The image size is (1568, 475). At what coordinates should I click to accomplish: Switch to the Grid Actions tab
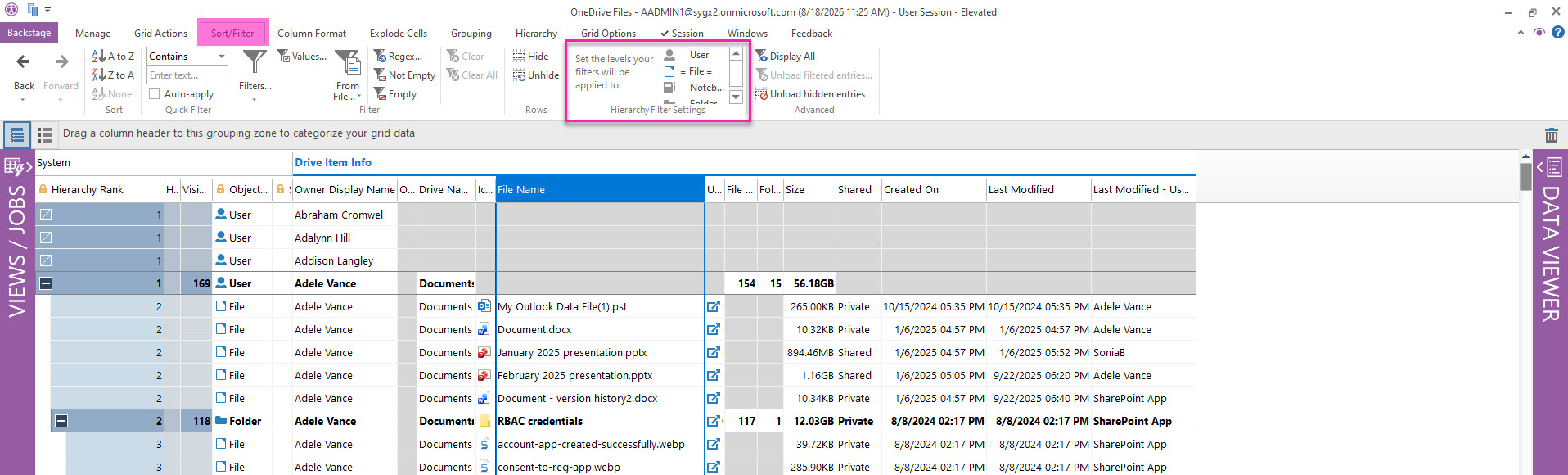tap(160, 34)
